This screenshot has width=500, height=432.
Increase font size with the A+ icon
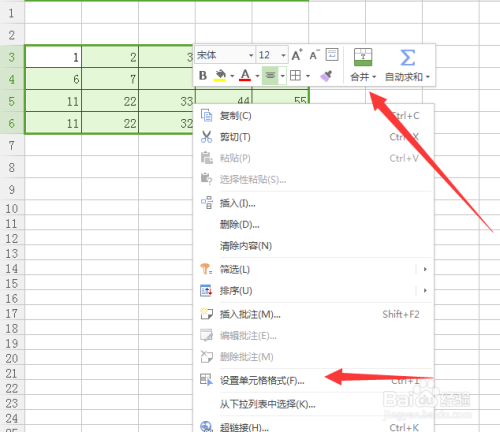297,55
